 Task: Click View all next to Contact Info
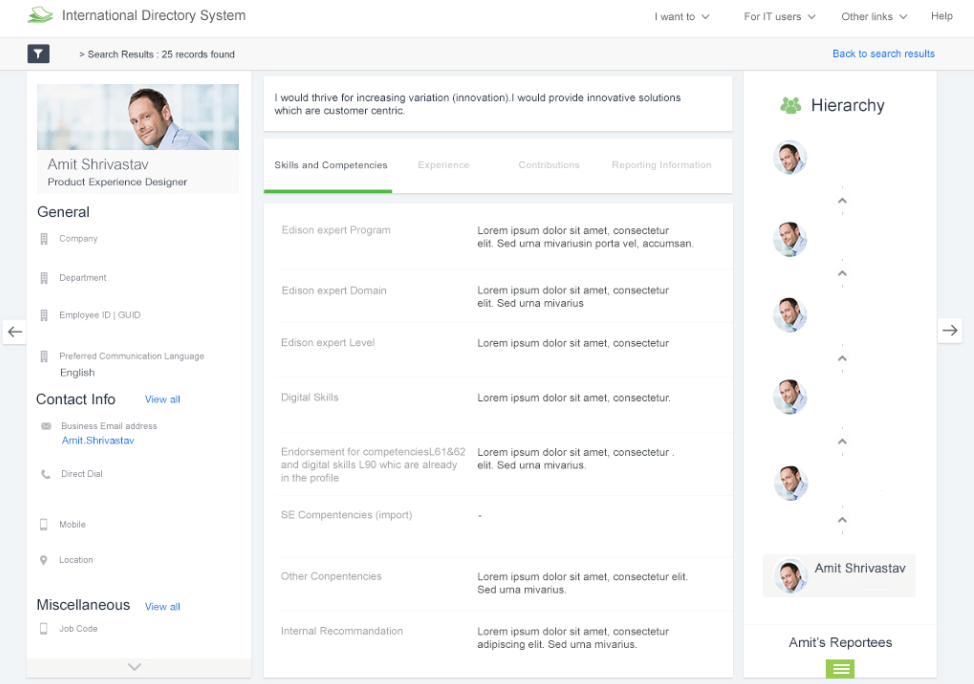coord(163,399)
